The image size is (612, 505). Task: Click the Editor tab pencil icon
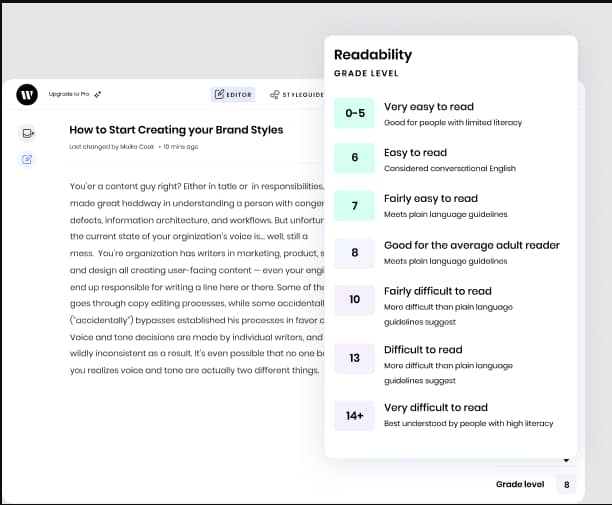(x=219, y=95)
